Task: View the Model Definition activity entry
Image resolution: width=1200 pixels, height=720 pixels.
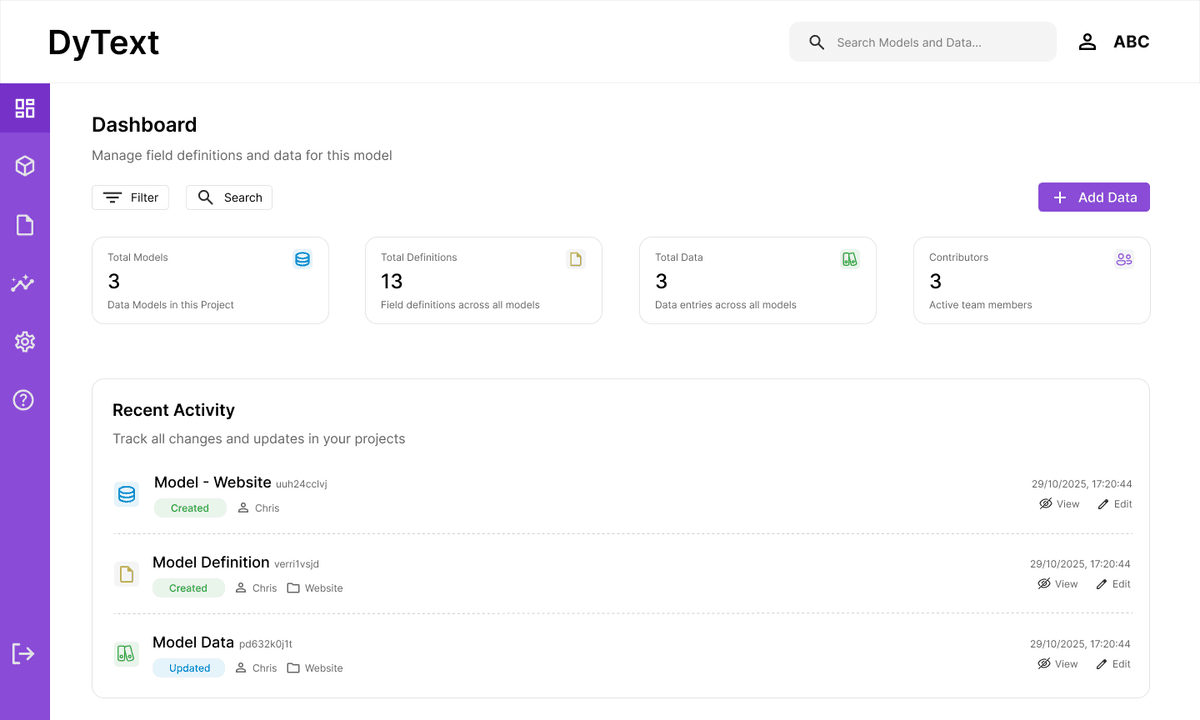Action: [1057, 584]
